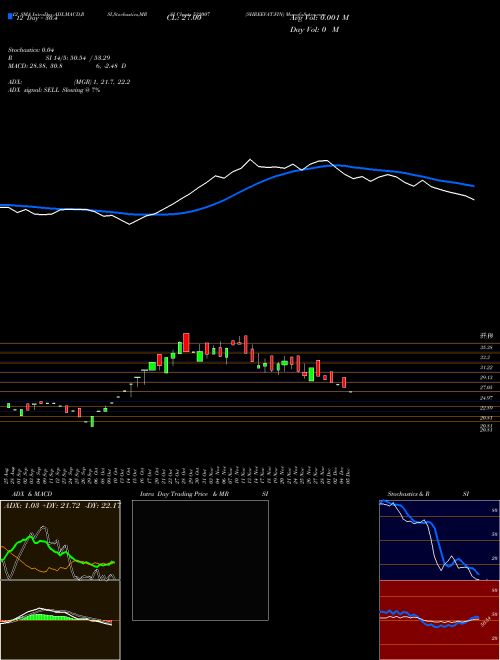Screen dimensions: 500x660
Task: Click the lowest green candlestick at the bottom
Action: click(92, 421)
